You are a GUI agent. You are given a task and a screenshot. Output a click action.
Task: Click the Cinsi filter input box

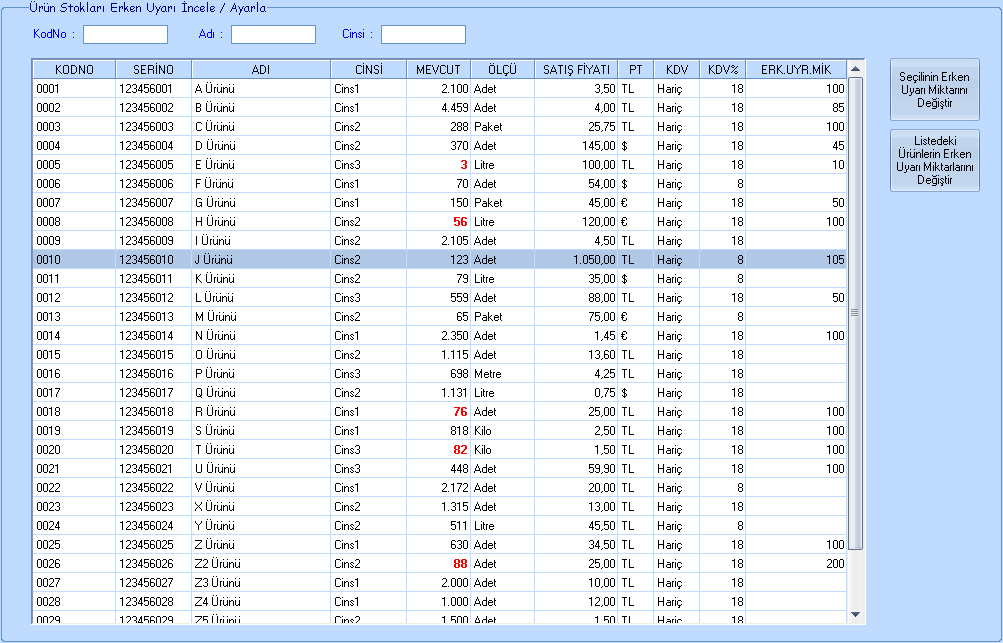(x=423, y=35)
